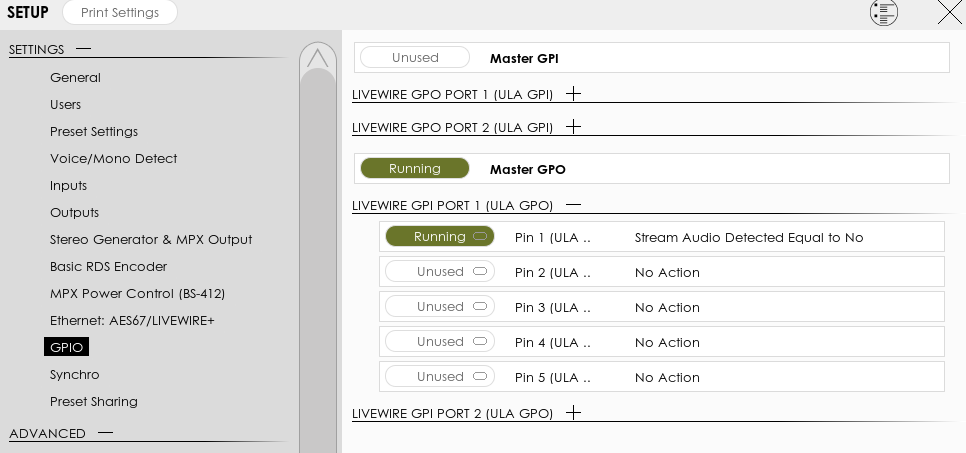Image resolution: width=966 pixels, height=453 pixels.
Task: Expand Livewire GPI Port 2 section
Action: tap(573, 412)
